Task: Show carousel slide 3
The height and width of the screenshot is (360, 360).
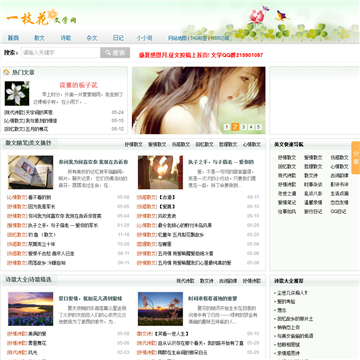Action: pos(243,127)
